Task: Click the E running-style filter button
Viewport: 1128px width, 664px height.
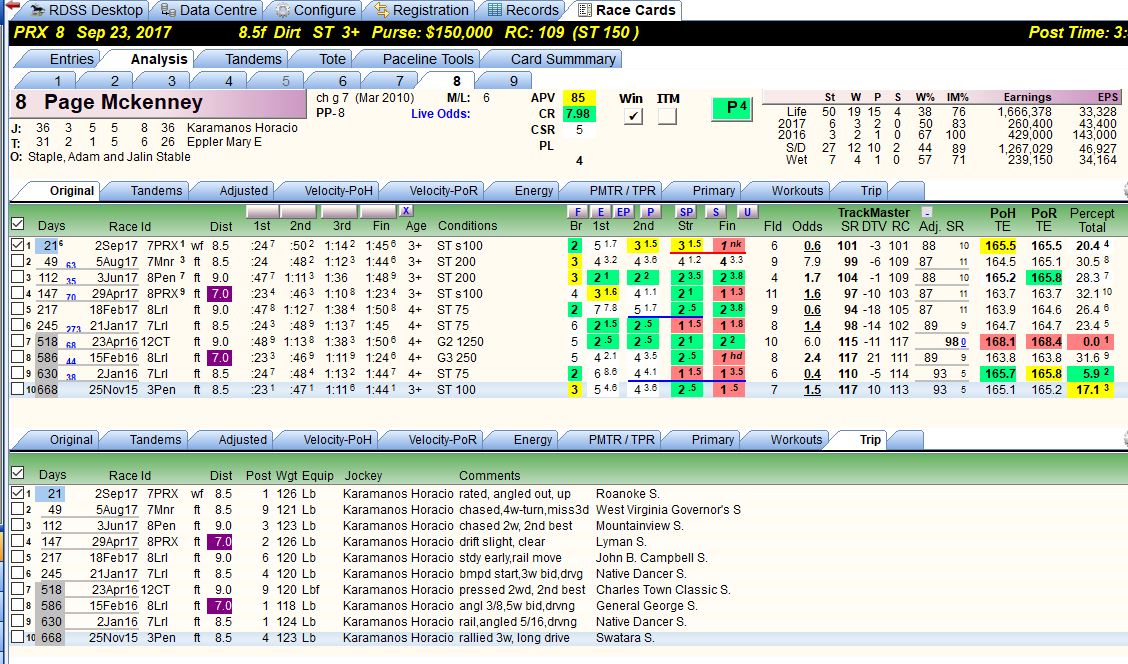Action: (x=600, y=212)
